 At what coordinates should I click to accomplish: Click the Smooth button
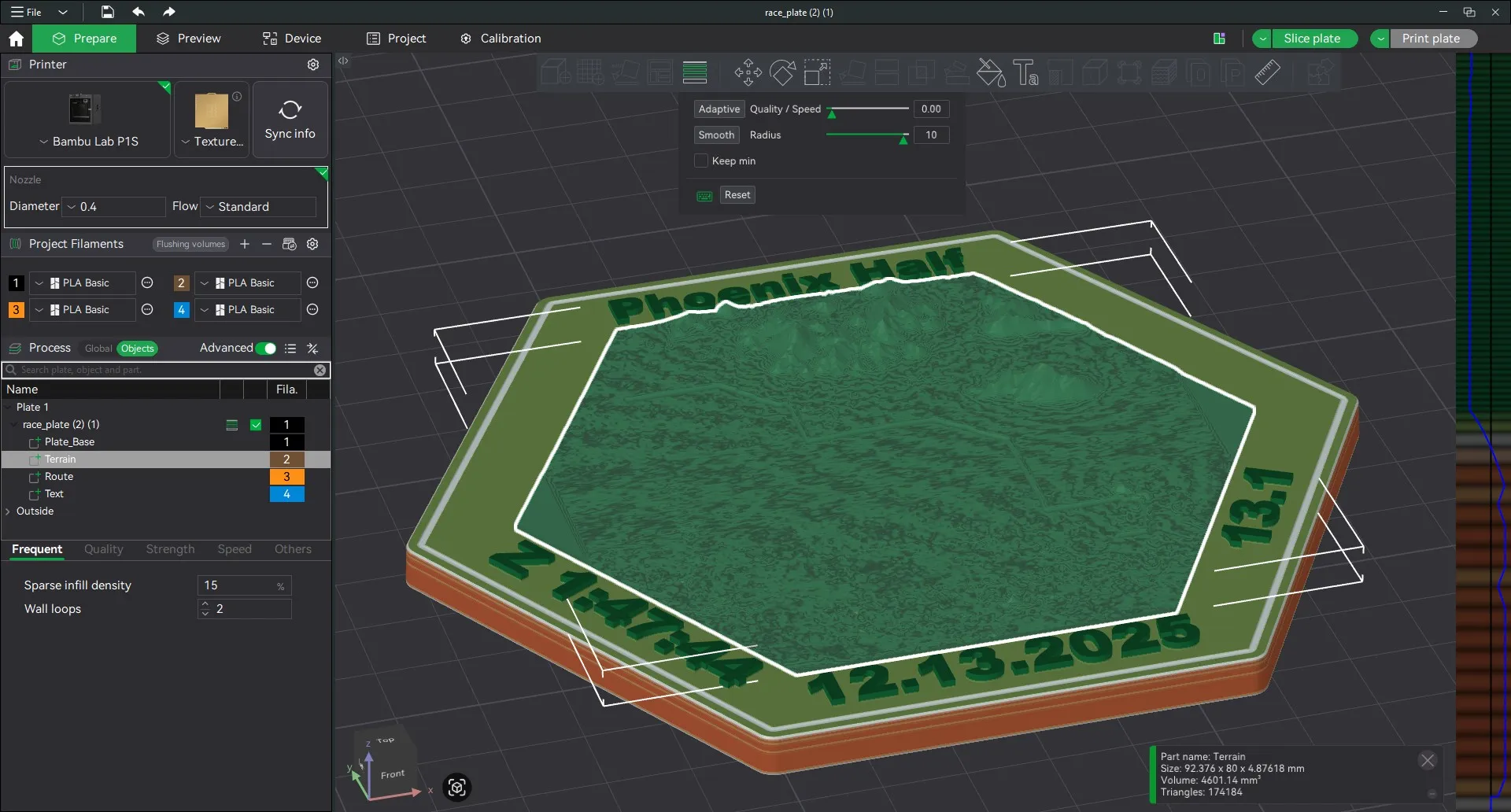click(716, 135)
